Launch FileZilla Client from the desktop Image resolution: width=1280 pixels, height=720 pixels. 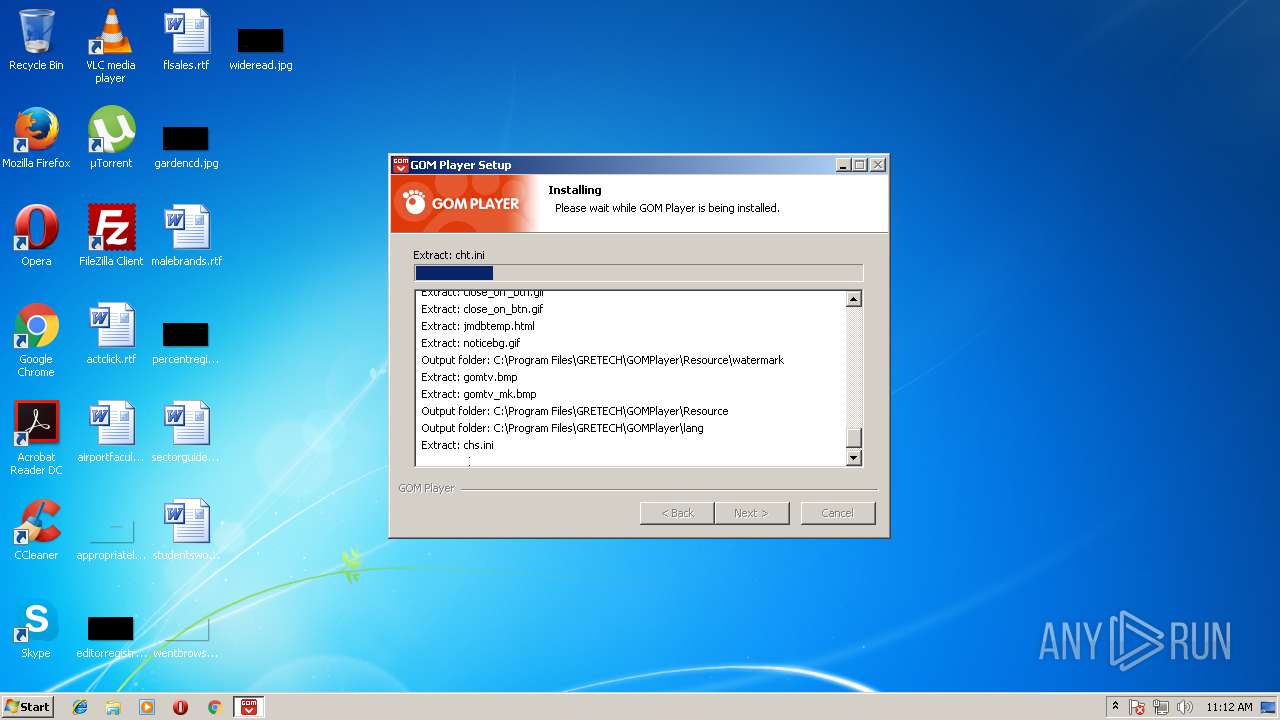tap(110, 236)
